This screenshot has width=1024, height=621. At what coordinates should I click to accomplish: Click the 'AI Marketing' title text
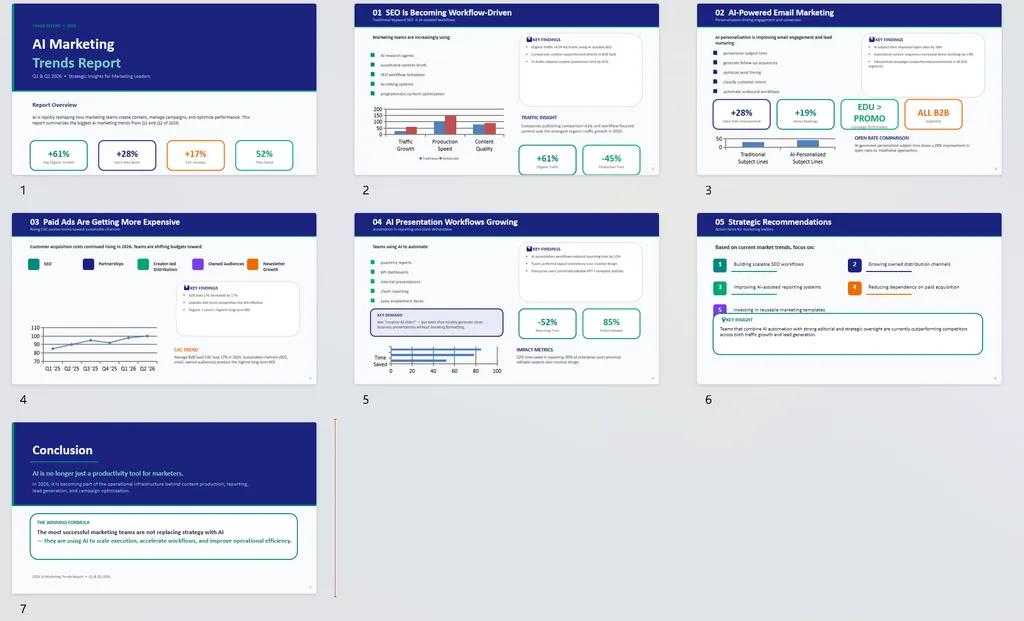click(73, 44)
